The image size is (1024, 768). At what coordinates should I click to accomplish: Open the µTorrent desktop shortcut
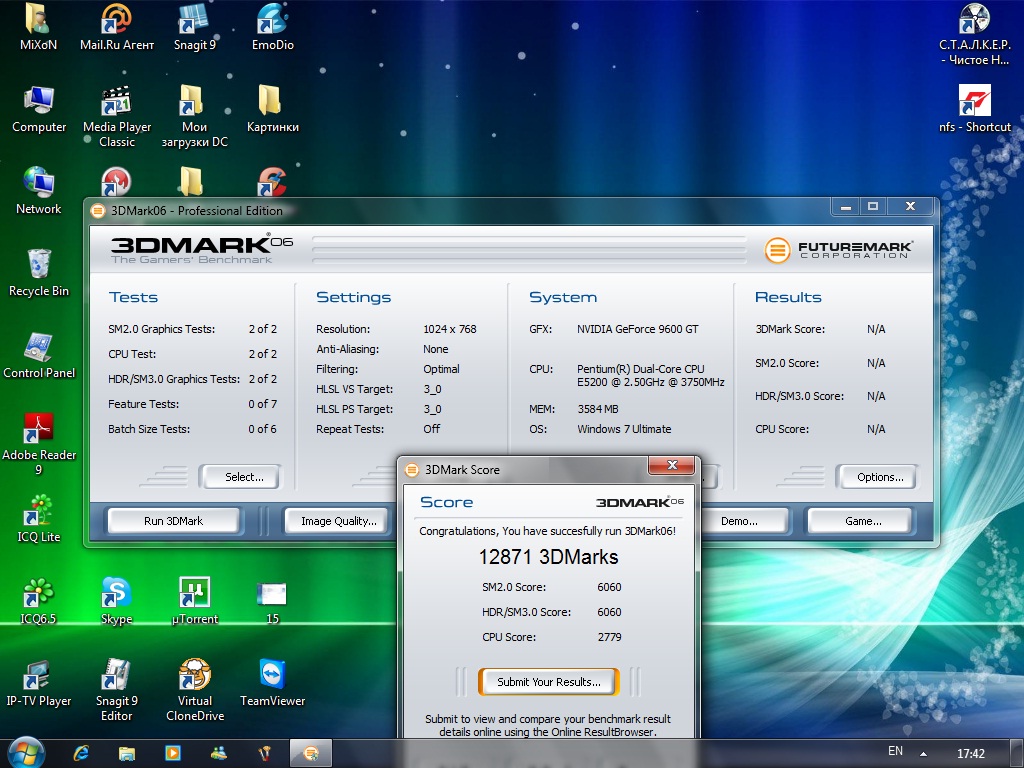click(195, 601)
